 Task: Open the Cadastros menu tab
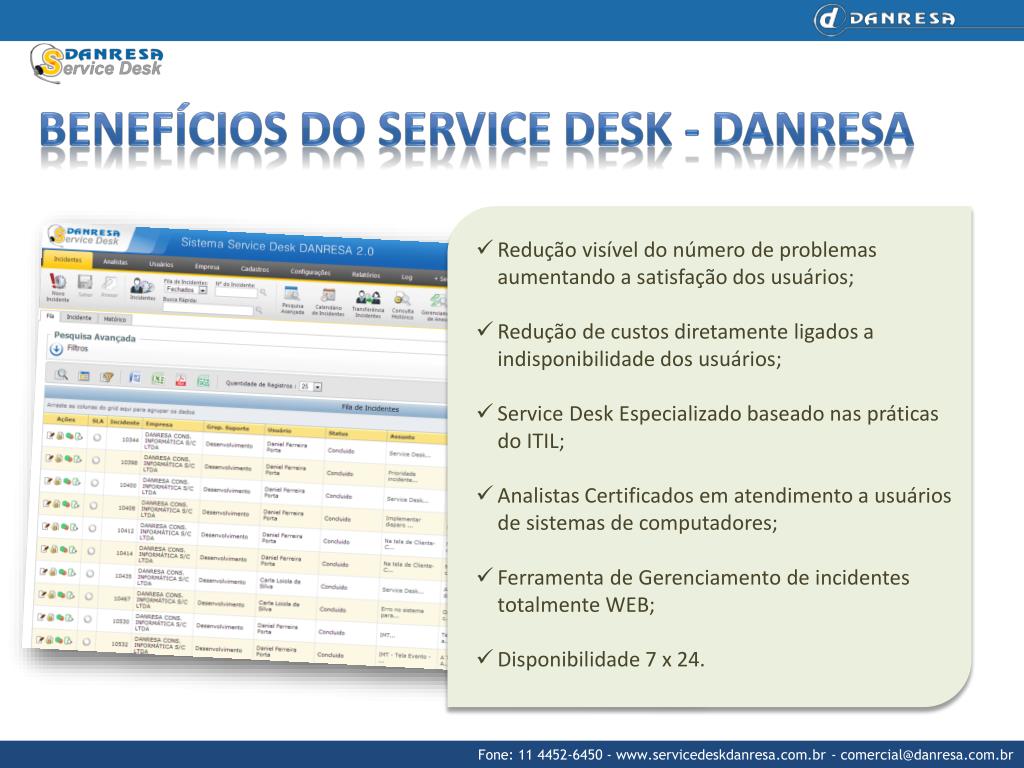point(255,269)
